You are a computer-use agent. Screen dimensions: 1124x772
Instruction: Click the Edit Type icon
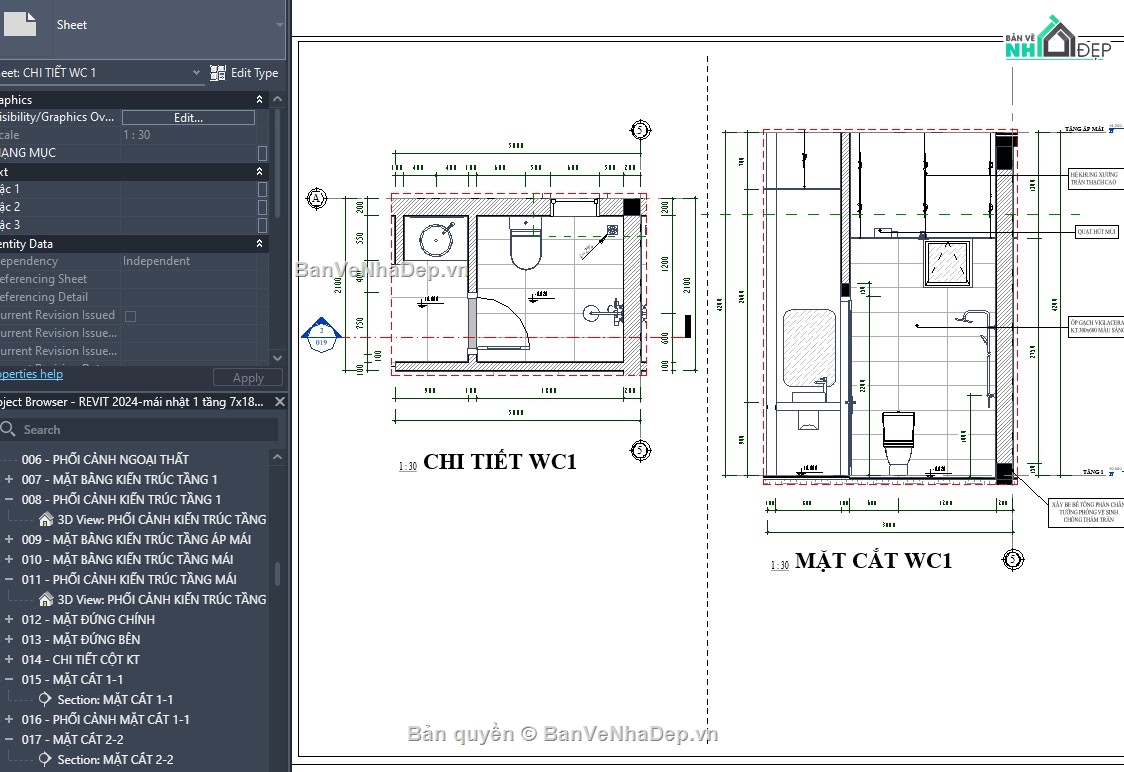tap(219, 72)
